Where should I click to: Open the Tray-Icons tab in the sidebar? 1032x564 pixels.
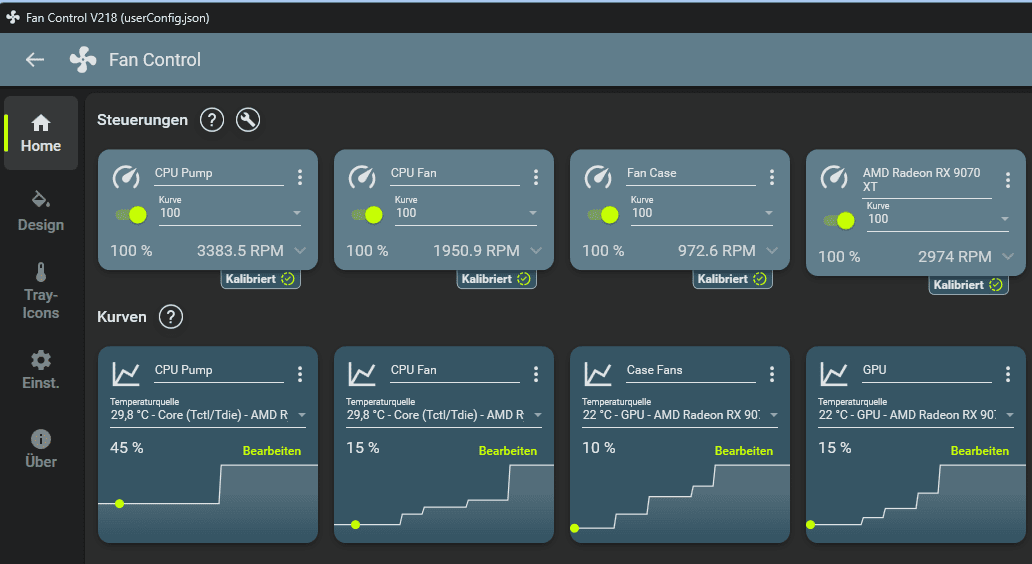[x=41, y=291]
